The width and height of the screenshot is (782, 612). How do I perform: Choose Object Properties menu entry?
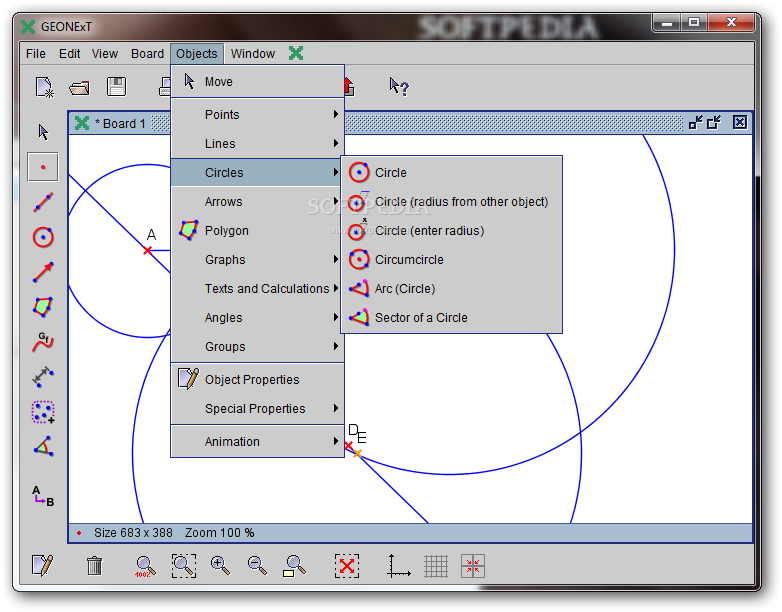click(257, 380)
